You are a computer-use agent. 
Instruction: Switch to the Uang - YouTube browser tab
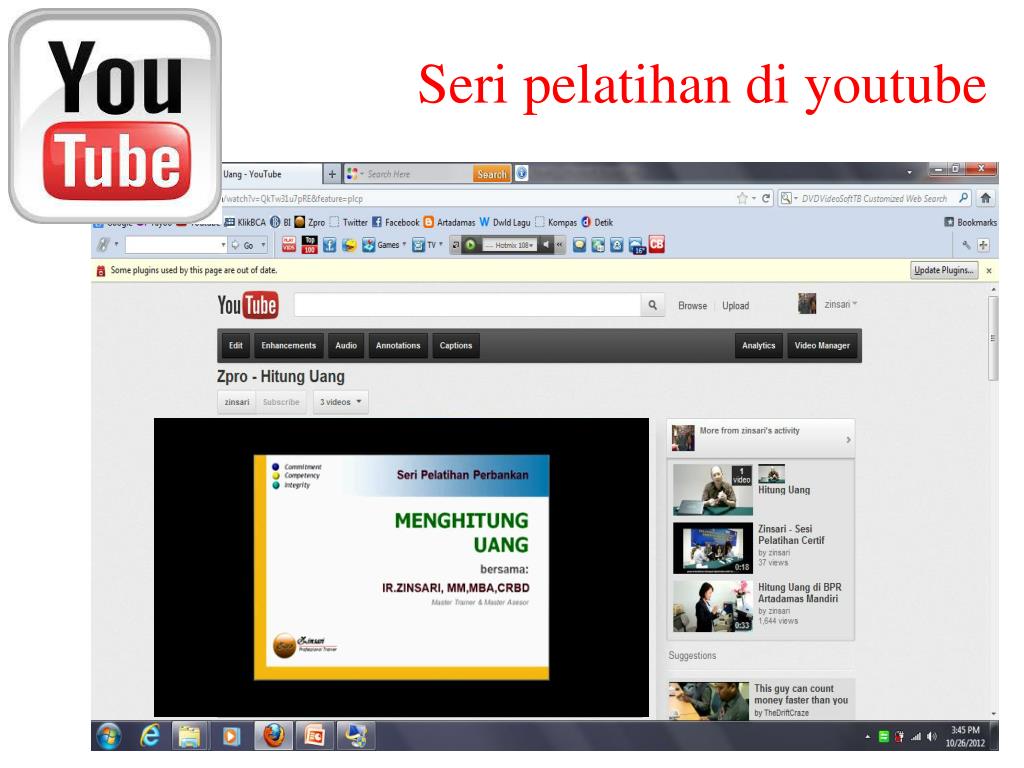pos(271,174)
